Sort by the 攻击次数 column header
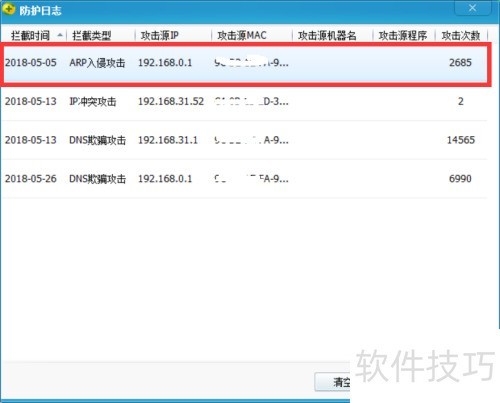The width and height of the screenshot is (500, 403). click(461, 35)
